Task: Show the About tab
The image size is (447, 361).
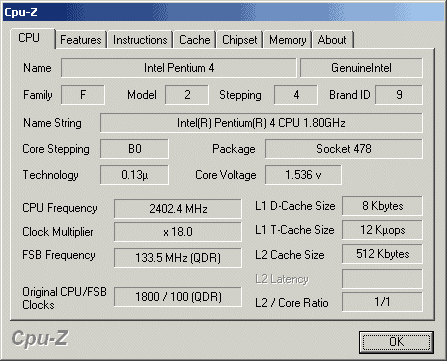Action: [x=332, y=40]
